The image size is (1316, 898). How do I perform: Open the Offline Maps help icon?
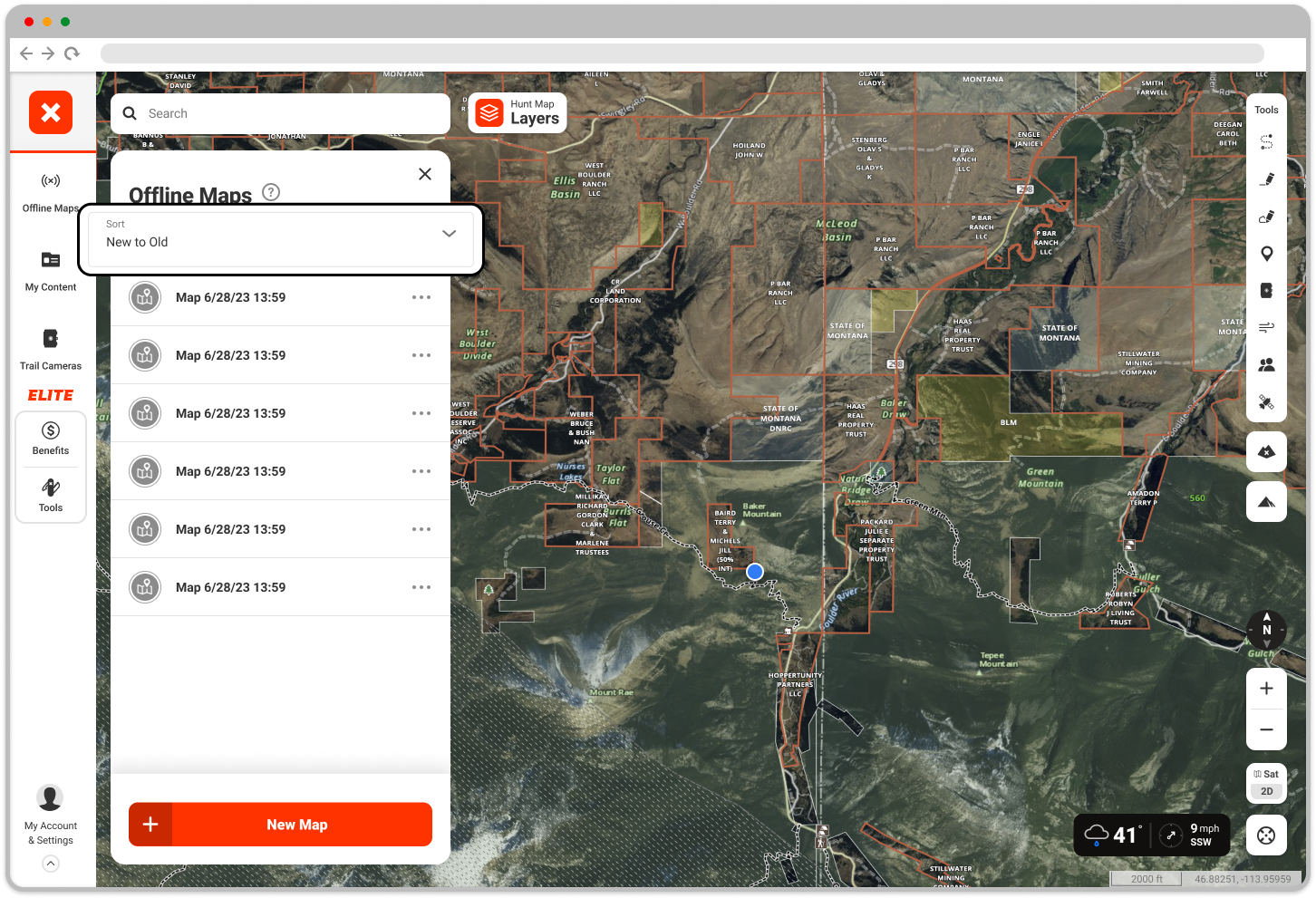click(271, 192)
